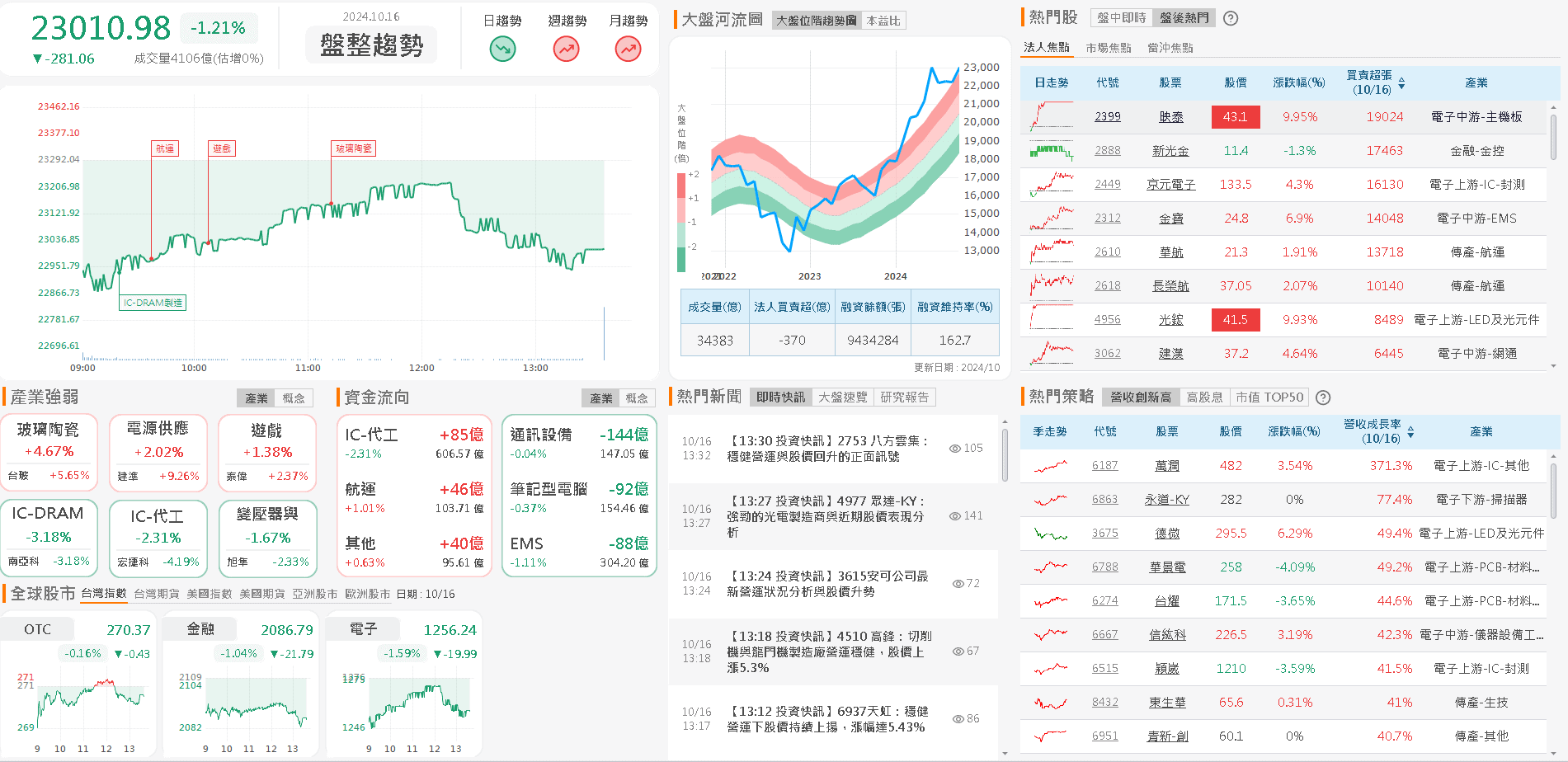This screenshot has height=762, width=1568.
Task: Click the eye icon next to 3615 news
Action: 958,584
